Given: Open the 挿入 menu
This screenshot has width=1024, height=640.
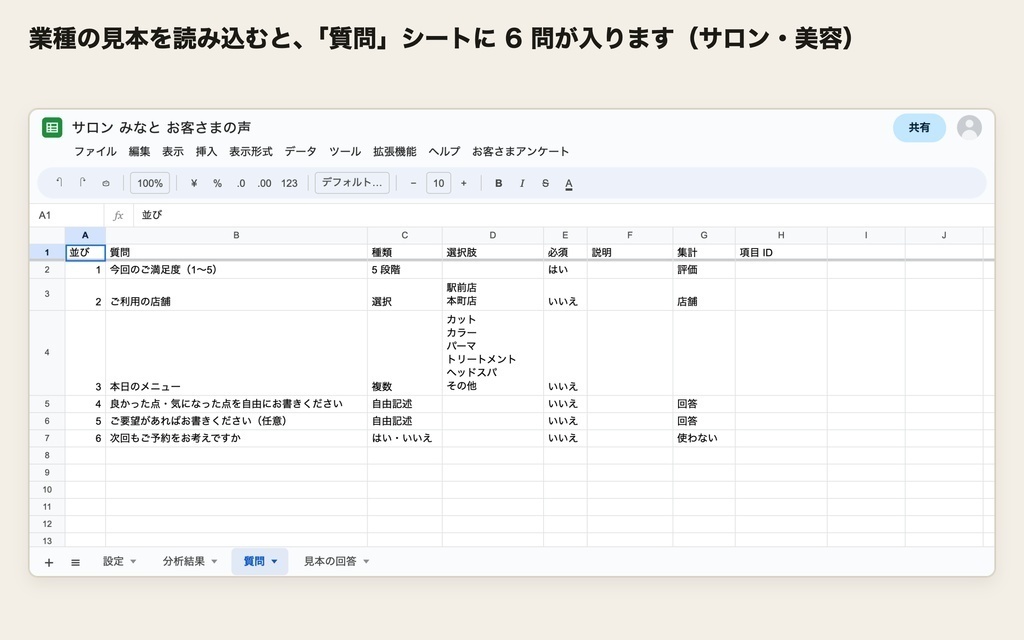Looking at the screenshot, I should 206,152.
